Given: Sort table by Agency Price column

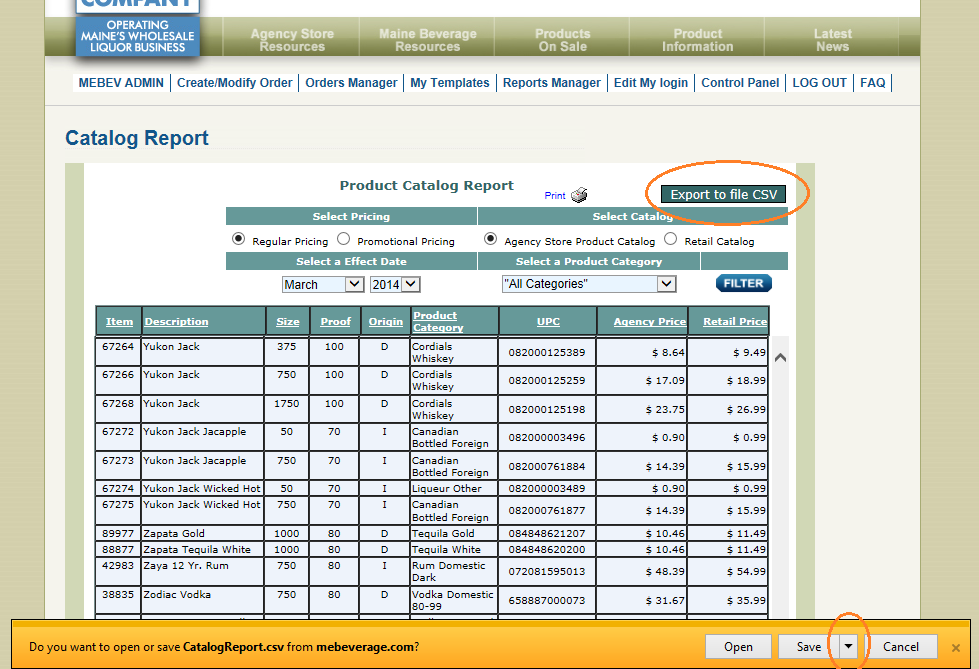Looking at the screenshot, I should (x=649, y=321).
